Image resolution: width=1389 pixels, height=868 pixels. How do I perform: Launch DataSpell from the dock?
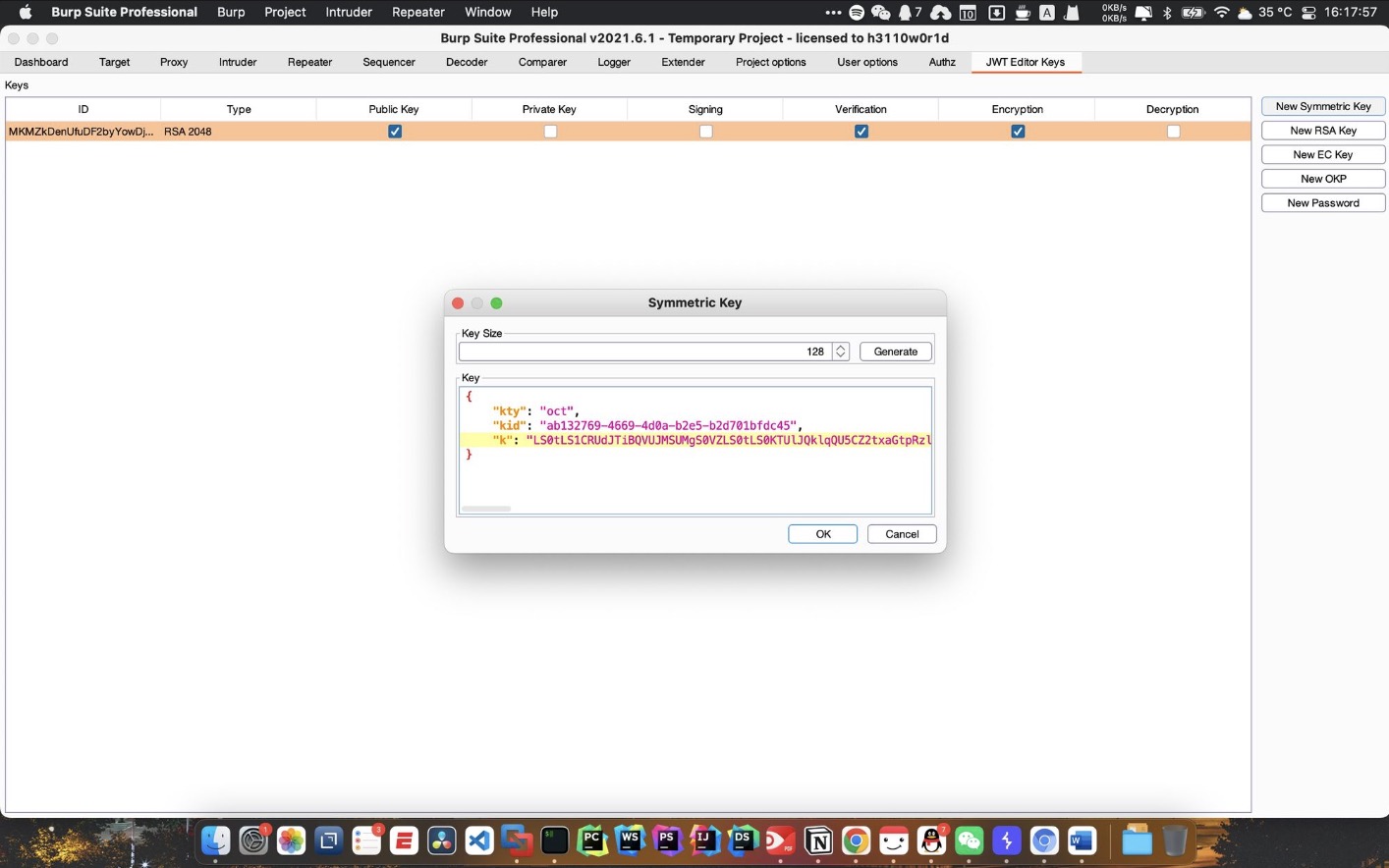[743, 841]
